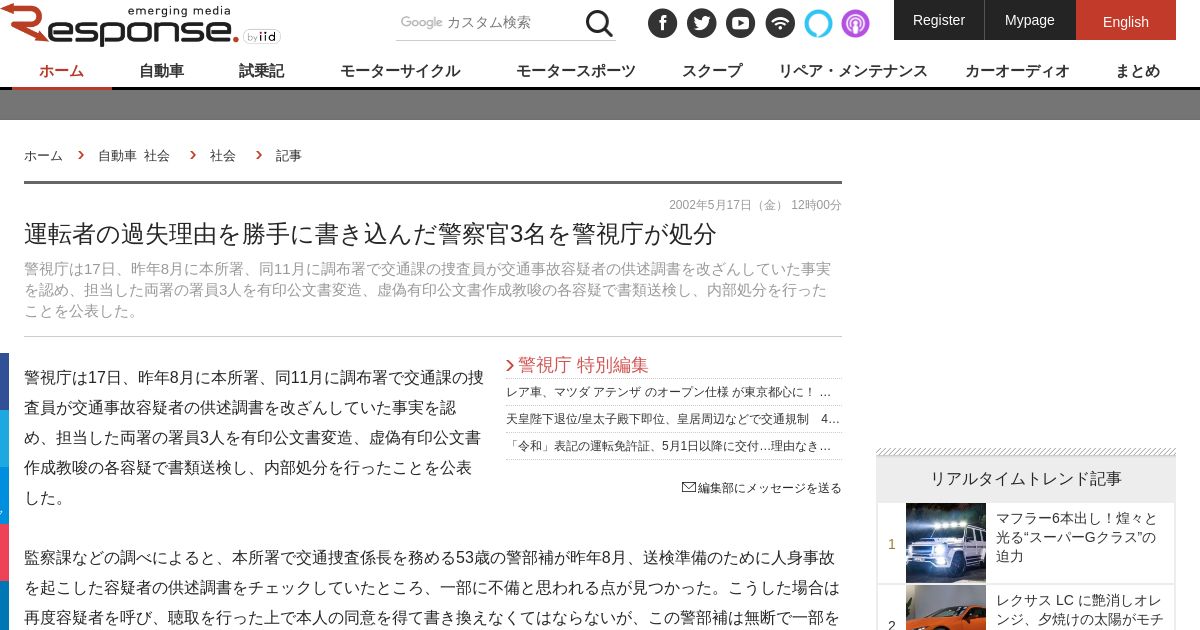This screenshot has width=1200, height=630.
Task: Click the envelope message icon
Action: (x=688, y=487)
